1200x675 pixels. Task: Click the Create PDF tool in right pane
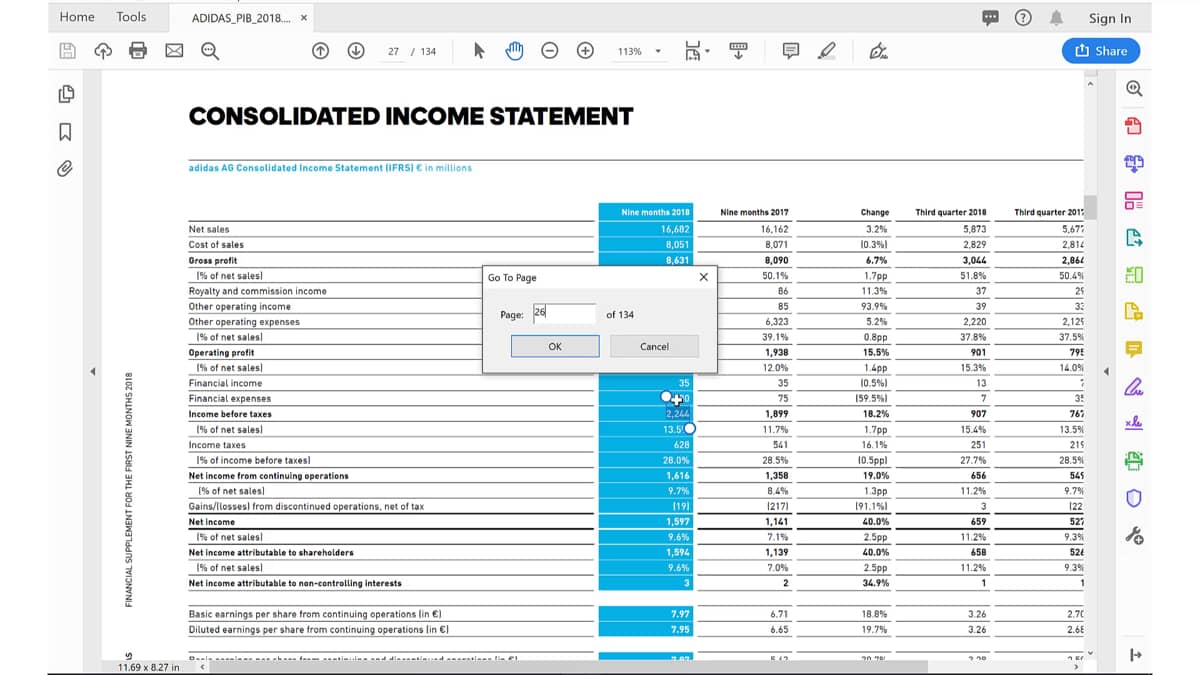pos(1133,126)
